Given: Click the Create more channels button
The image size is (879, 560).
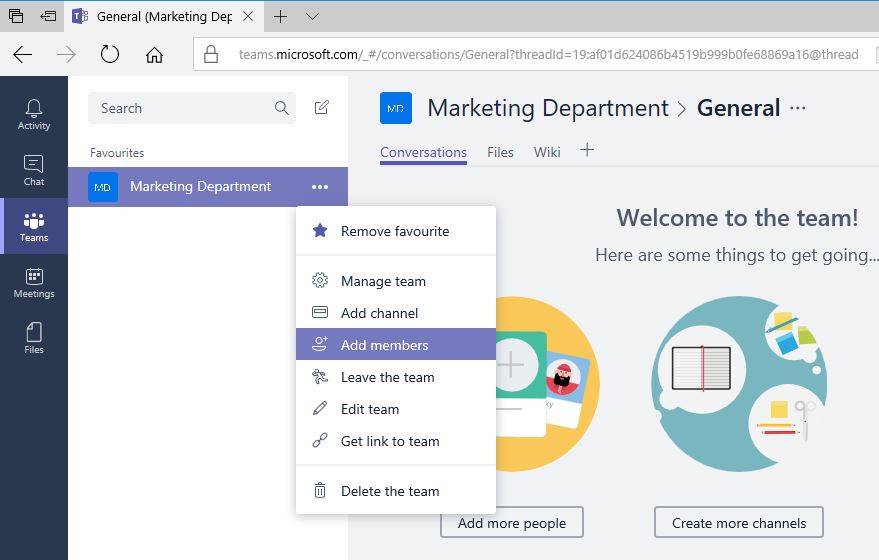Looking at the screenshot, I should [x=739, y=522].
